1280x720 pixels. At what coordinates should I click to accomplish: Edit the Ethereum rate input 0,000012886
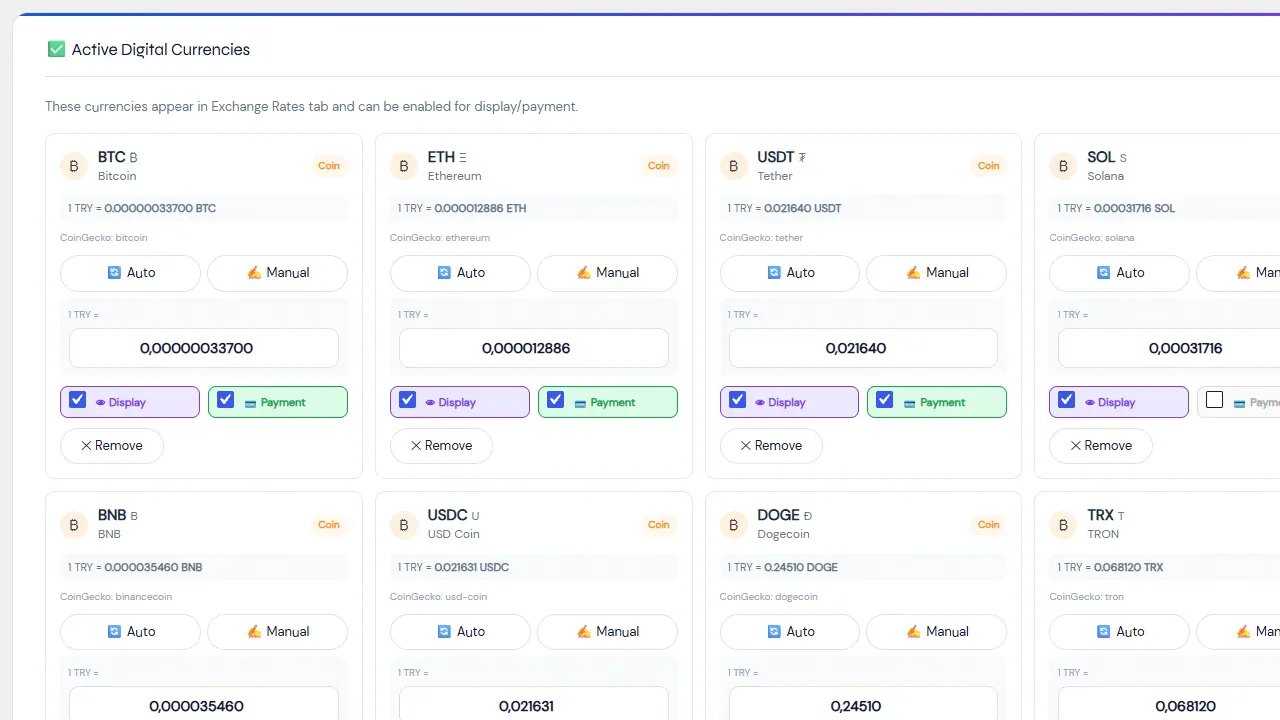pos(534,348)
